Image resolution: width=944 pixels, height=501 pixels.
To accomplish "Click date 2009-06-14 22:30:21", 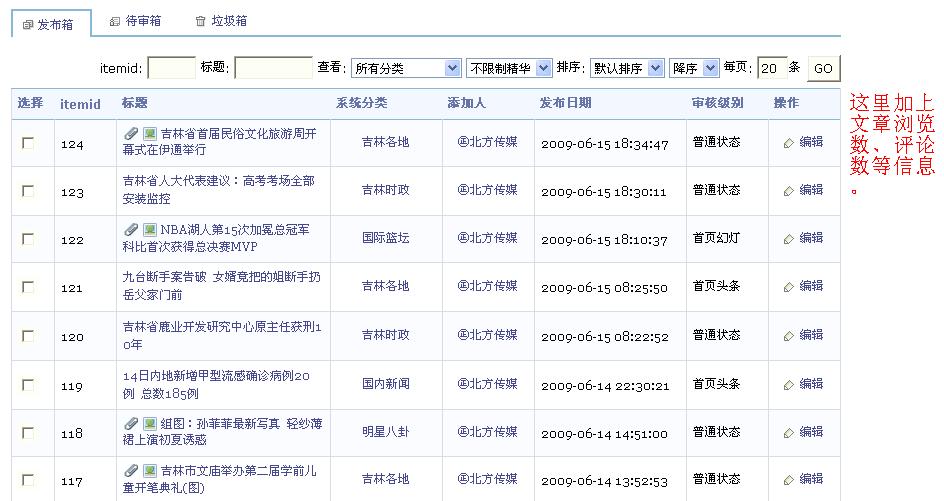I will tap(605, 386).
